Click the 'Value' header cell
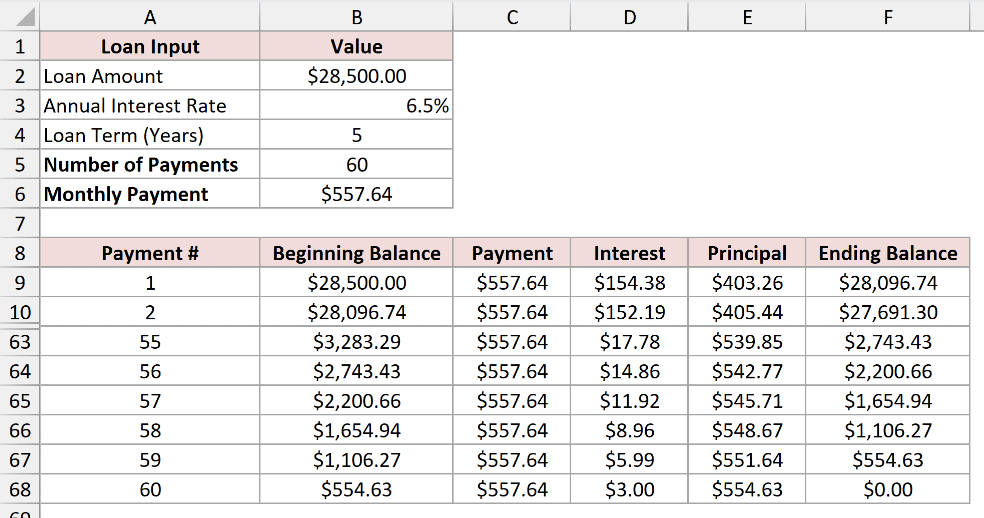Screen dimensions: 984x518 [356, 46]
